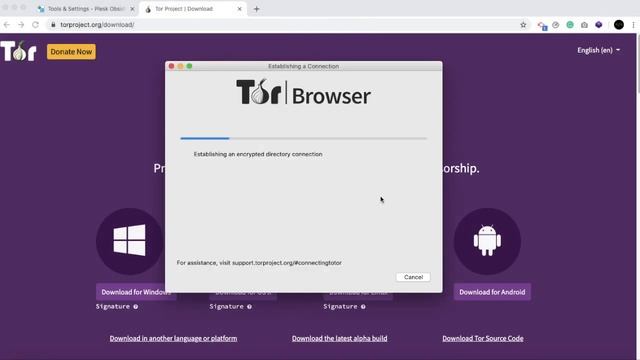Click the connection progress bar

click(304, 138)
